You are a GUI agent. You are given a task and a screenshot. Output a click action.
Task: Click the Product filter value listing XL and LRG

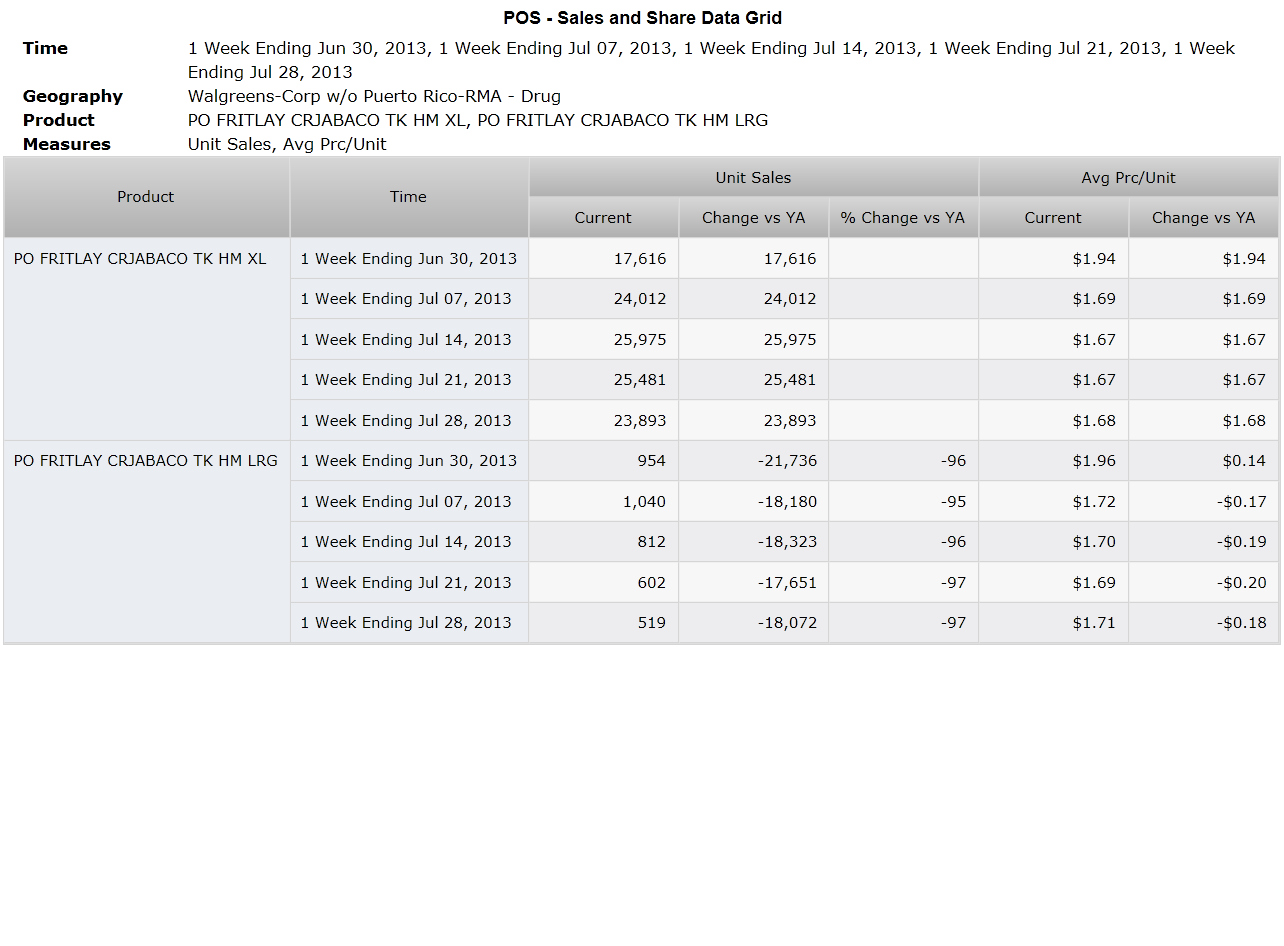click(478, 120)
